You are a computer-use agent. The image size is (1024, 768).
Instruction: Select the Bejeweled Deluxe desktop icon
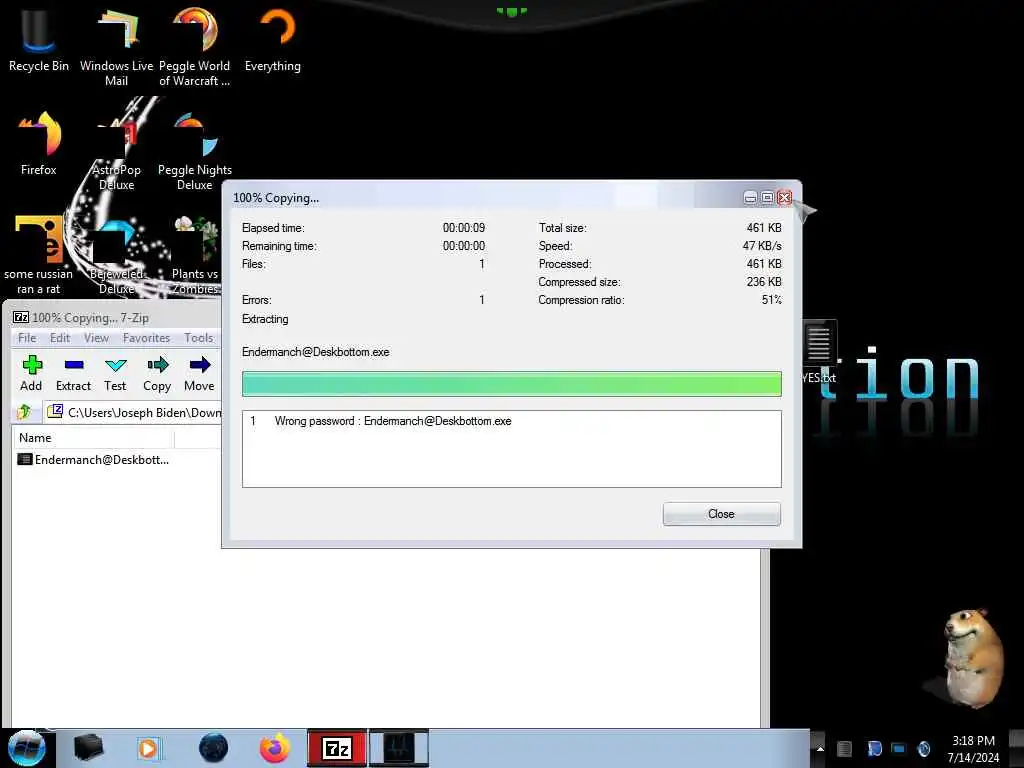(x=116, y=255)
